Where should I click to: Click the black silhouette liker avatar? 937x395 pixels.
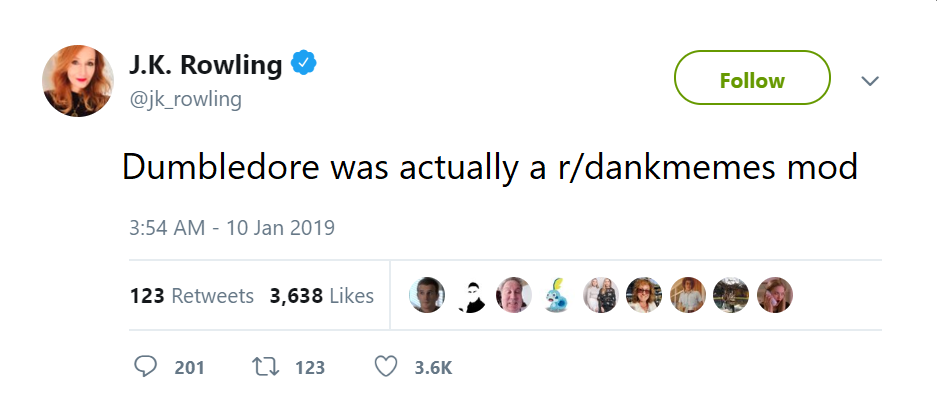[470, 295]
